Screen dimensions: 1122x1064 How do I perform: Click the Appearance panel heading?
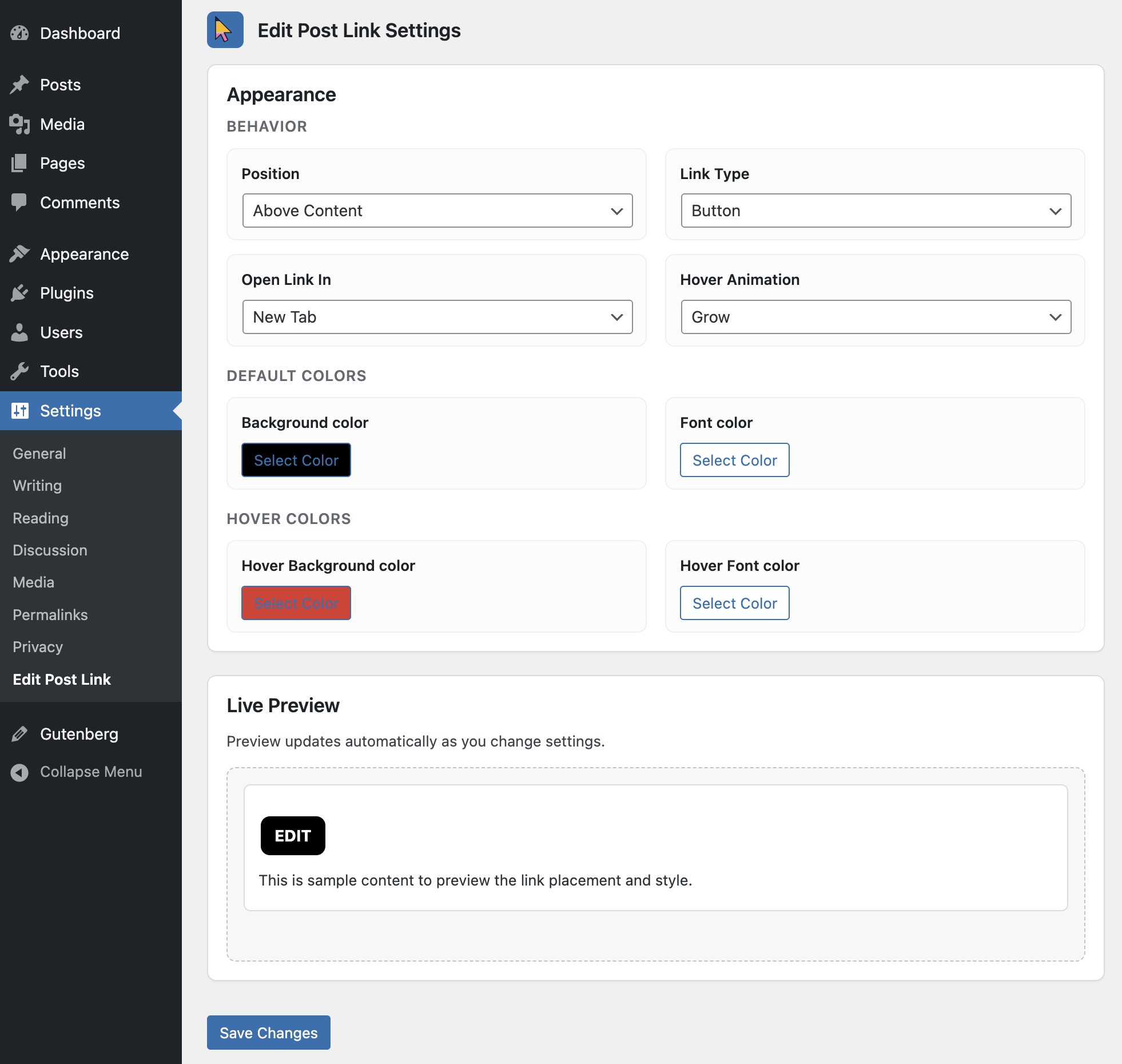(x=281, y=94)
